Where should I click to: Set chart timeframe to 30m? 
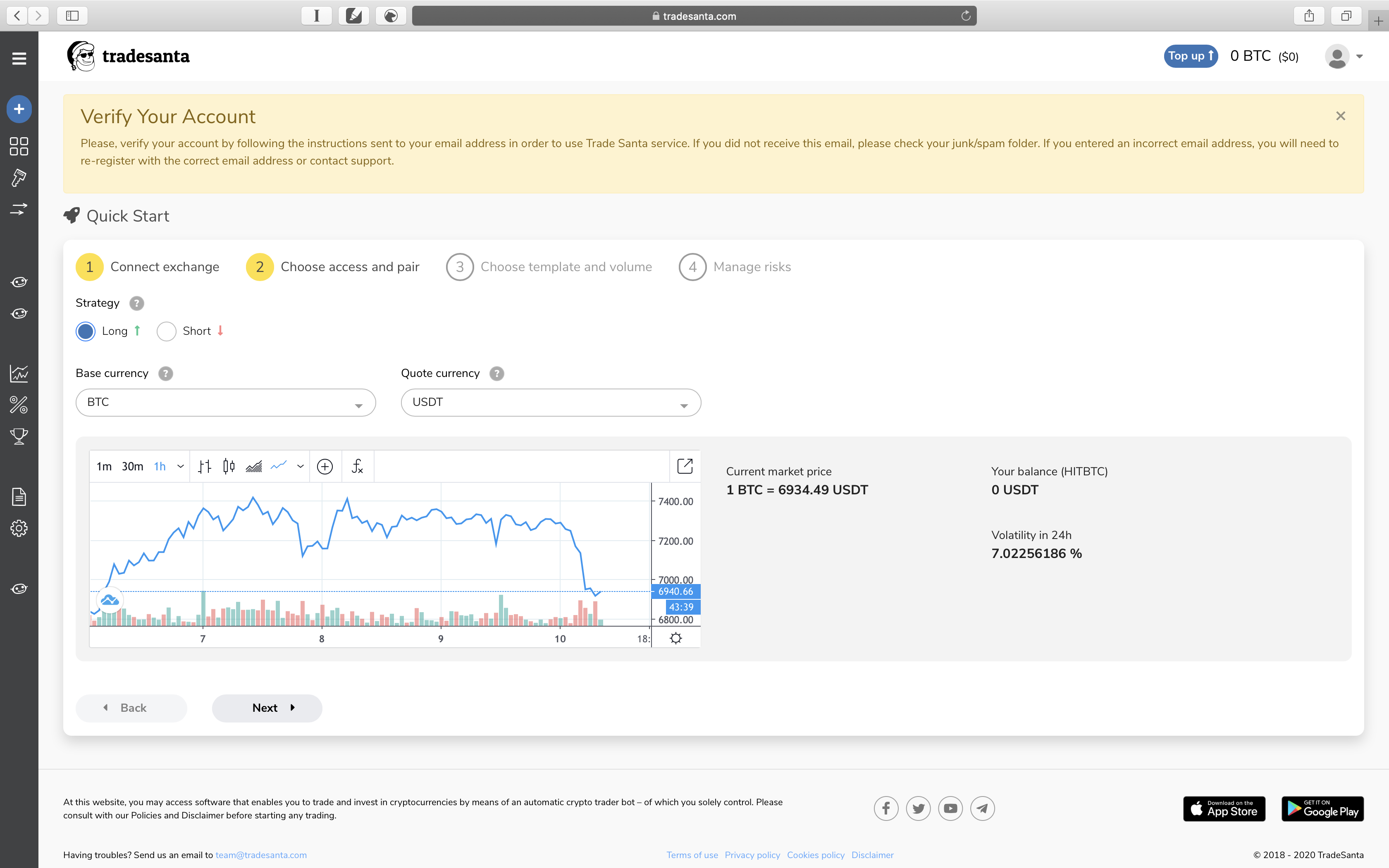133,466
